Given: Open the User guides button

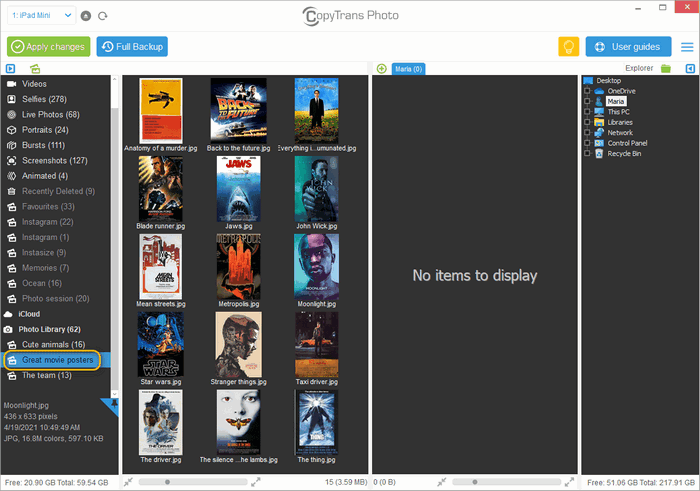Looking at the screenshot, I should point(629,46).
